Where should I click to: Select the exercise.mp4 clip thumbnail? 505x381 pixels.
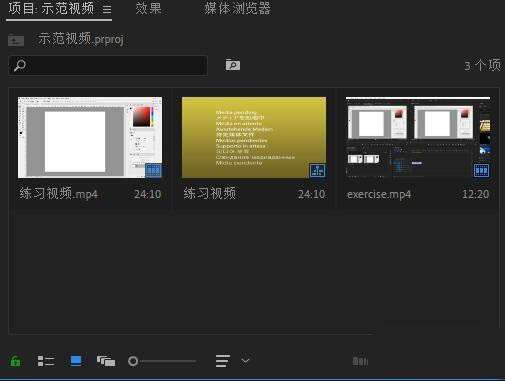coord(418,137)
